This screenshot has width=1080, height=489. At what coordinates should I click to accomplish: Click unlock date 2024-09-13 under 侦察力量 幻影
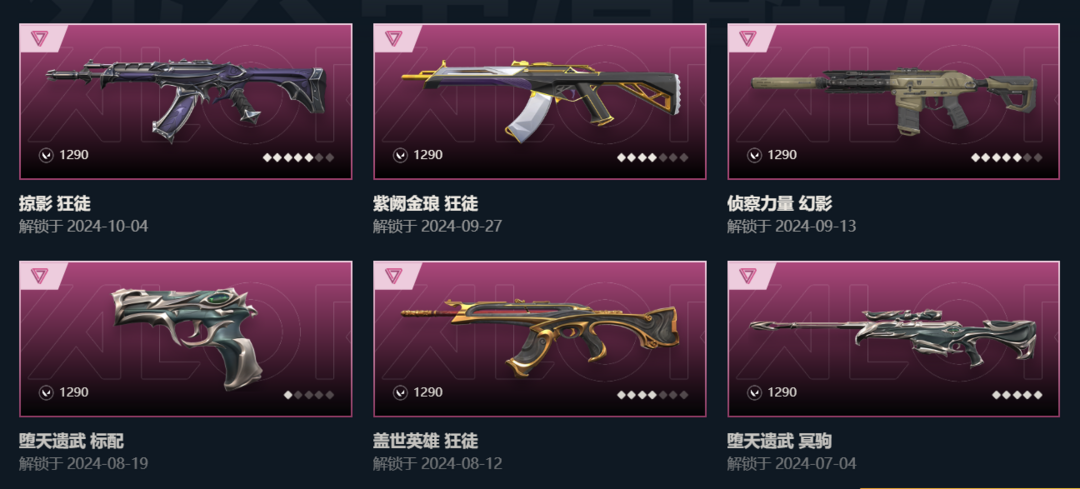coord(815,226)
